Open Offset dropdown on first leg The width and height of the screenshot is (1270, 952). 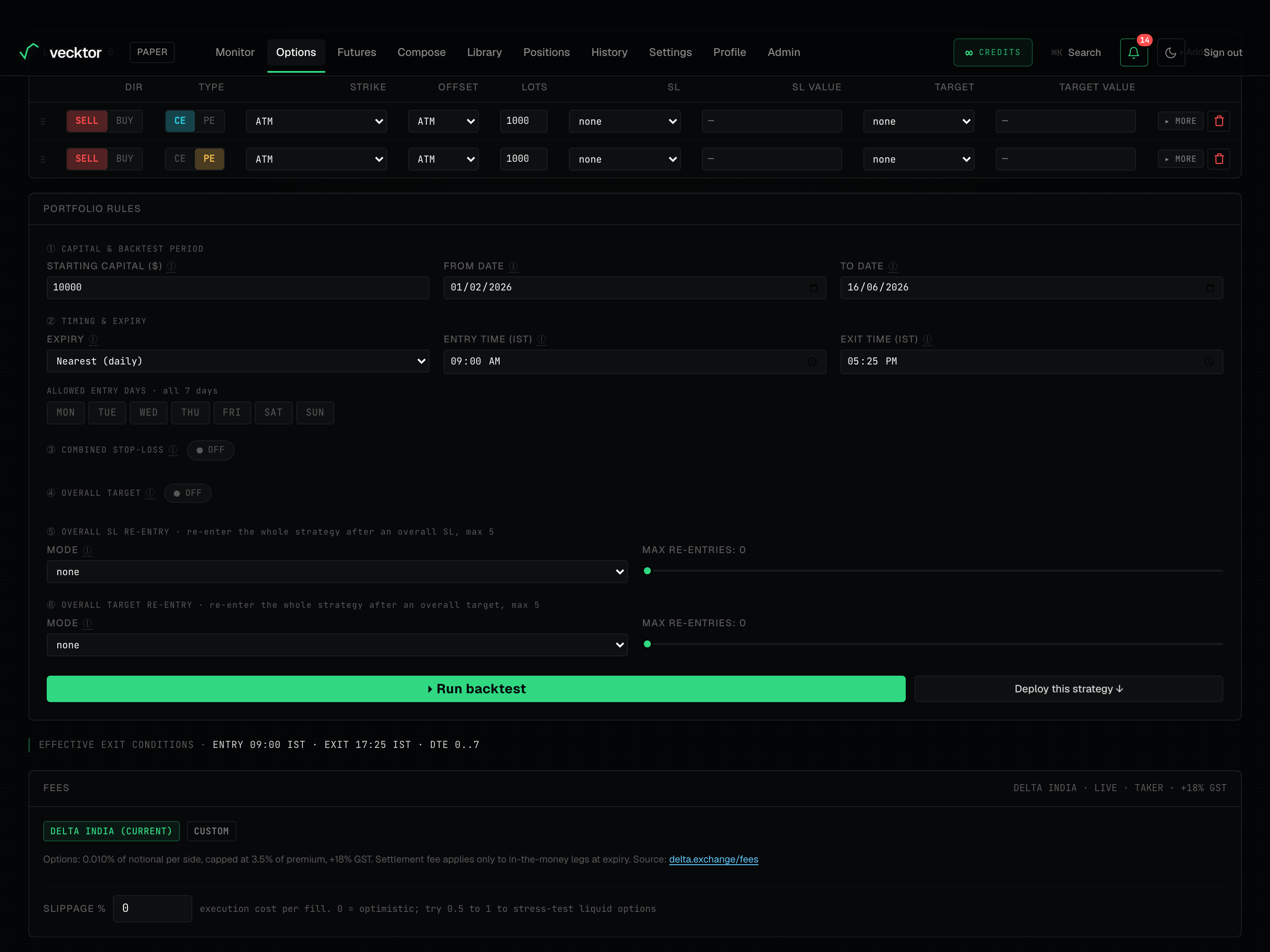[x=443, y=121]
